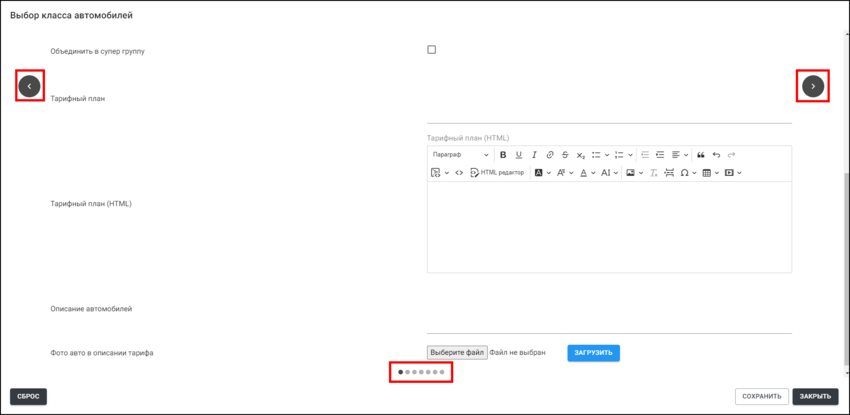Undo the last editor change
Image resolution: width=850 pixels, height=415 pixels.
(716, 155)
